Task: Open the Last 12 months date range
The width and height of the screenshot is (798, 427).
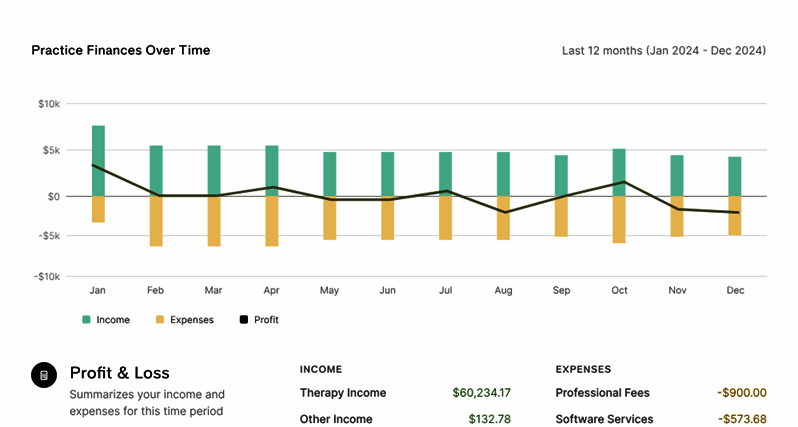Action: pyautogui.click(x=663, y=50)
